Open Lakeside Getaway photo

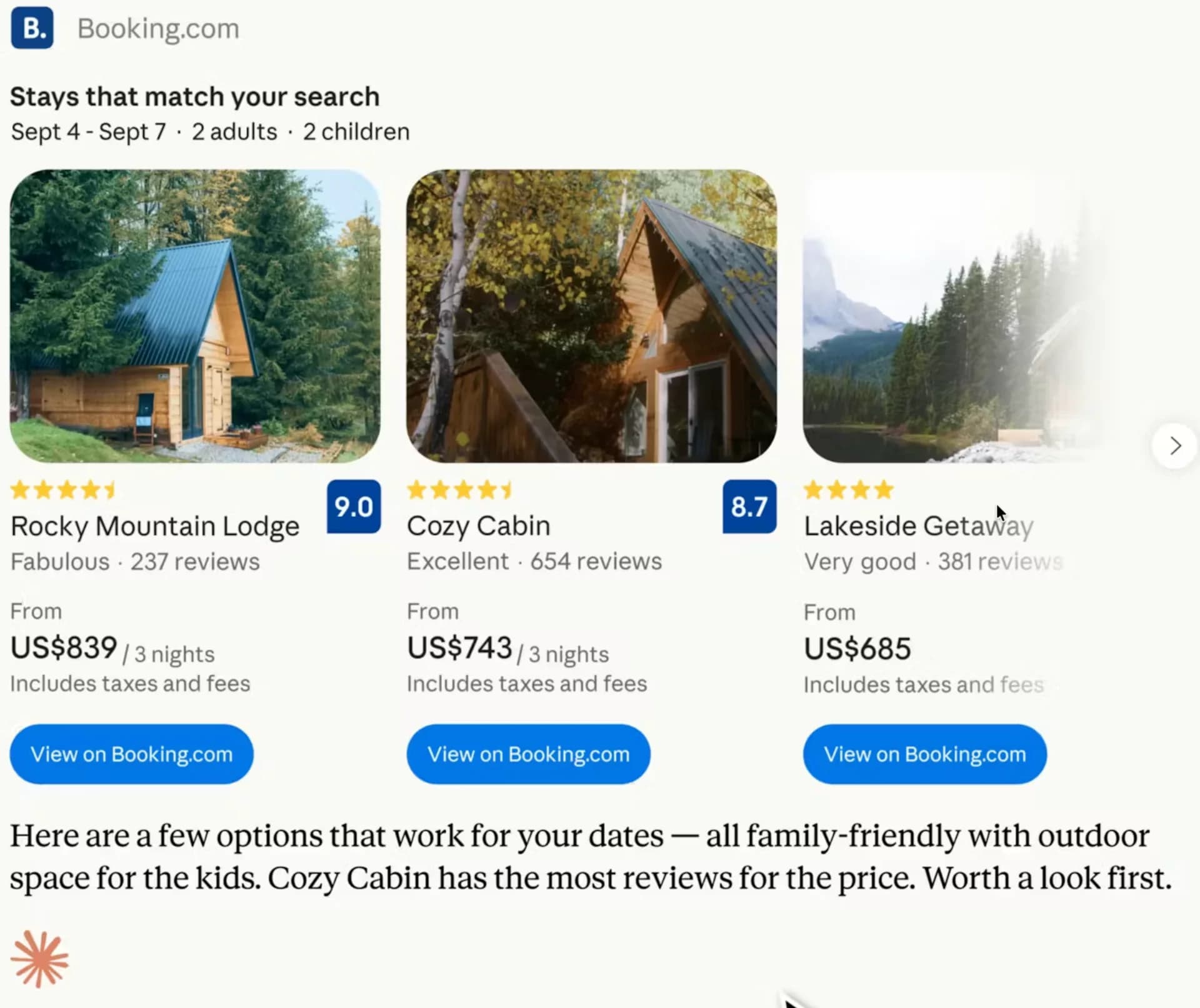point(950,316)
